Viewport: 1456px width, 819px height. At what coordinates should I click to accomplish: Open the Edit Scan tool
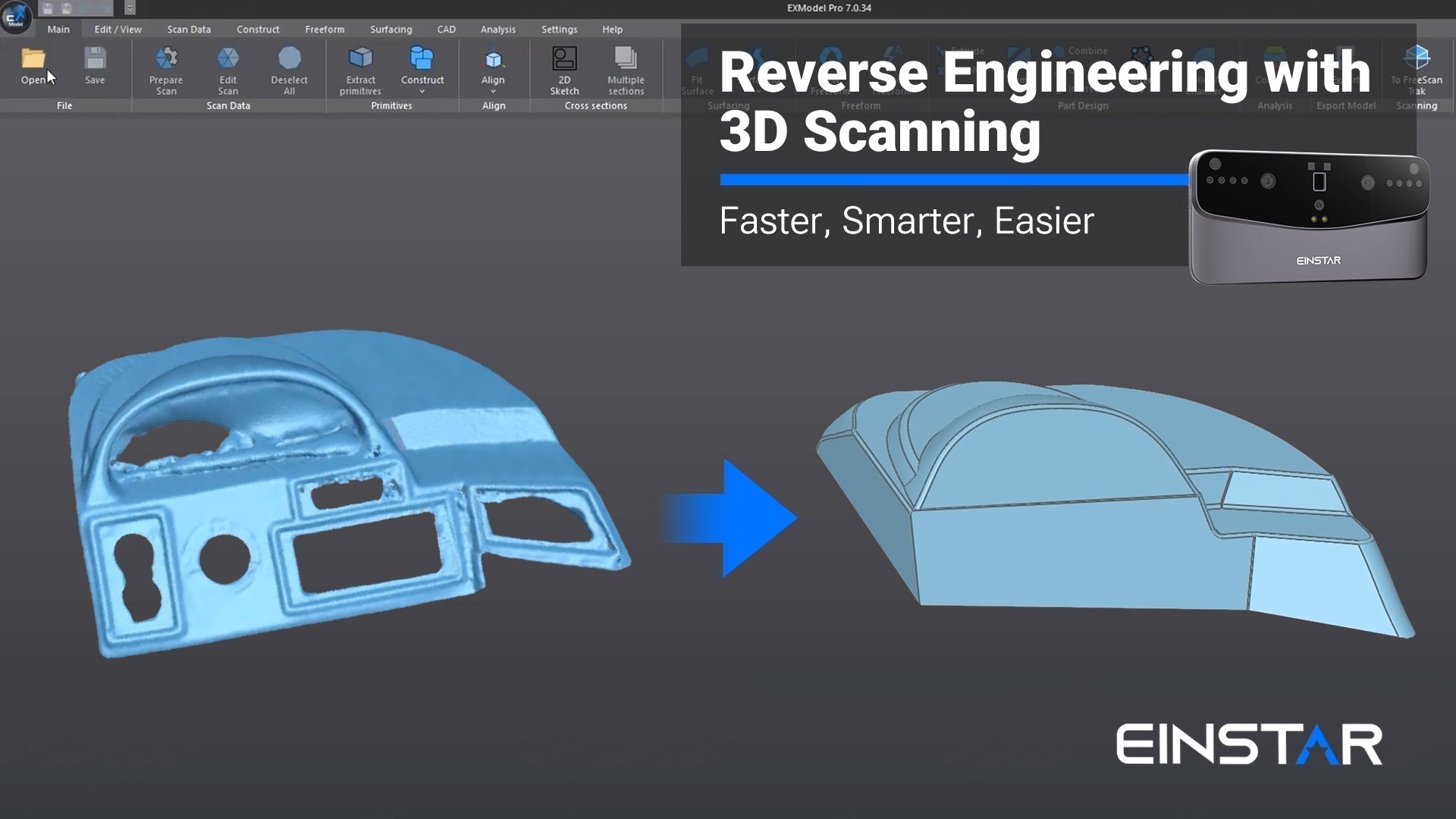click(x=227, y=68)
